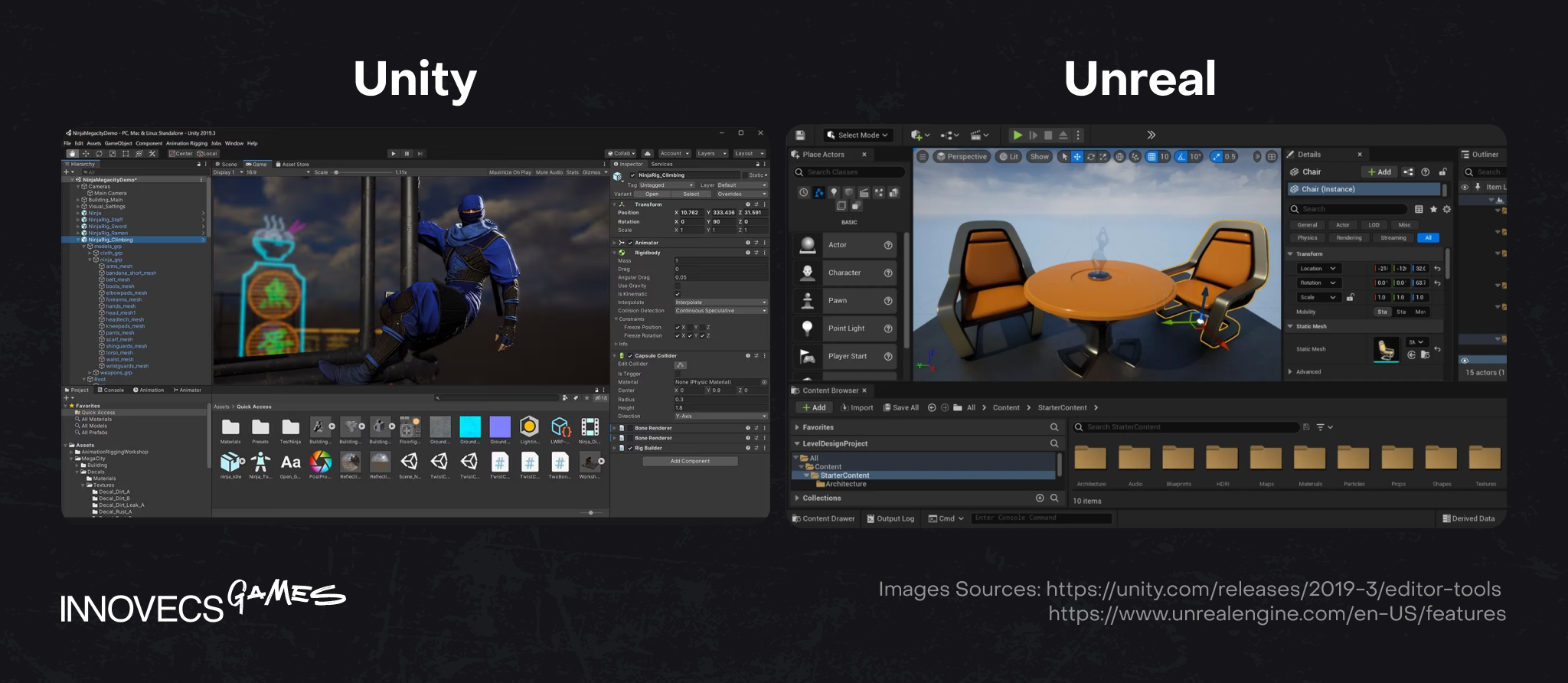Click the LWRP asset icon in Unity
The image size is (1568, 683).
[560, 428]
